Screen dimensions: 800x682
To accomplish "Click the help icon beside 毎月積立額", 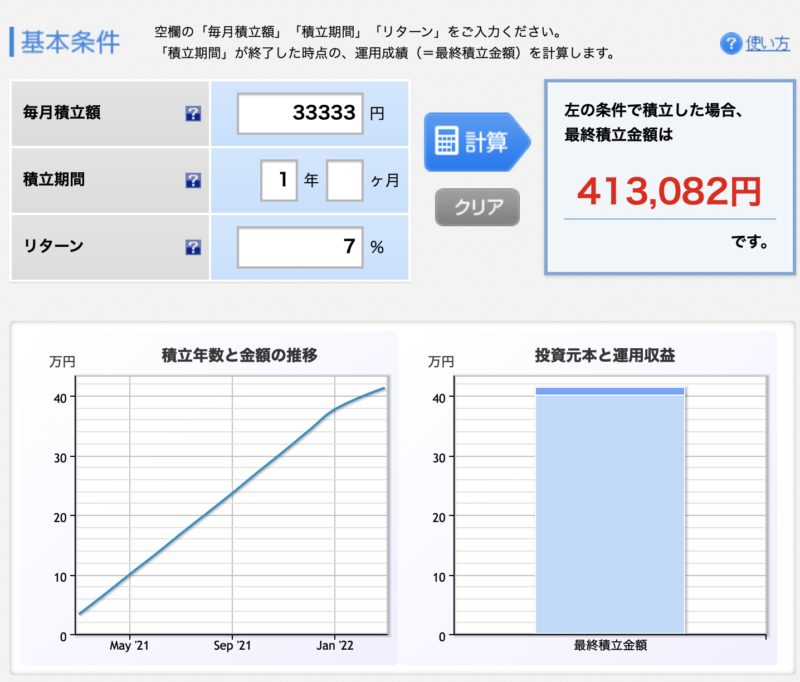I will click(x=193, y=114).
